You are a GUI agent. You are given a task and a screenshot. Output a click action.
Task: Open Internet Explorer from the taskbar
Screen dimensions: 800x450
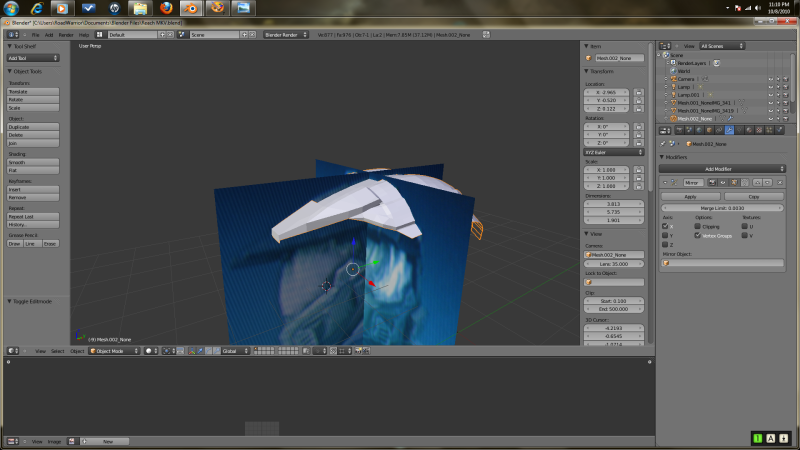tap(37, 8)
